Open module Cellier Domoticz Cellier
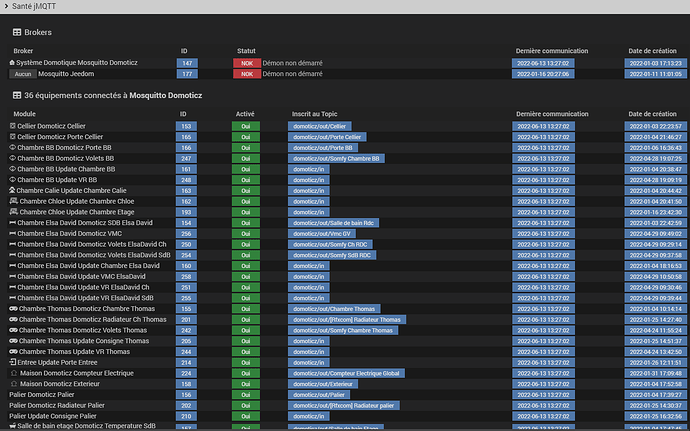Image resolution: width=690 pixels, height=431 pixels. point(51,126)
